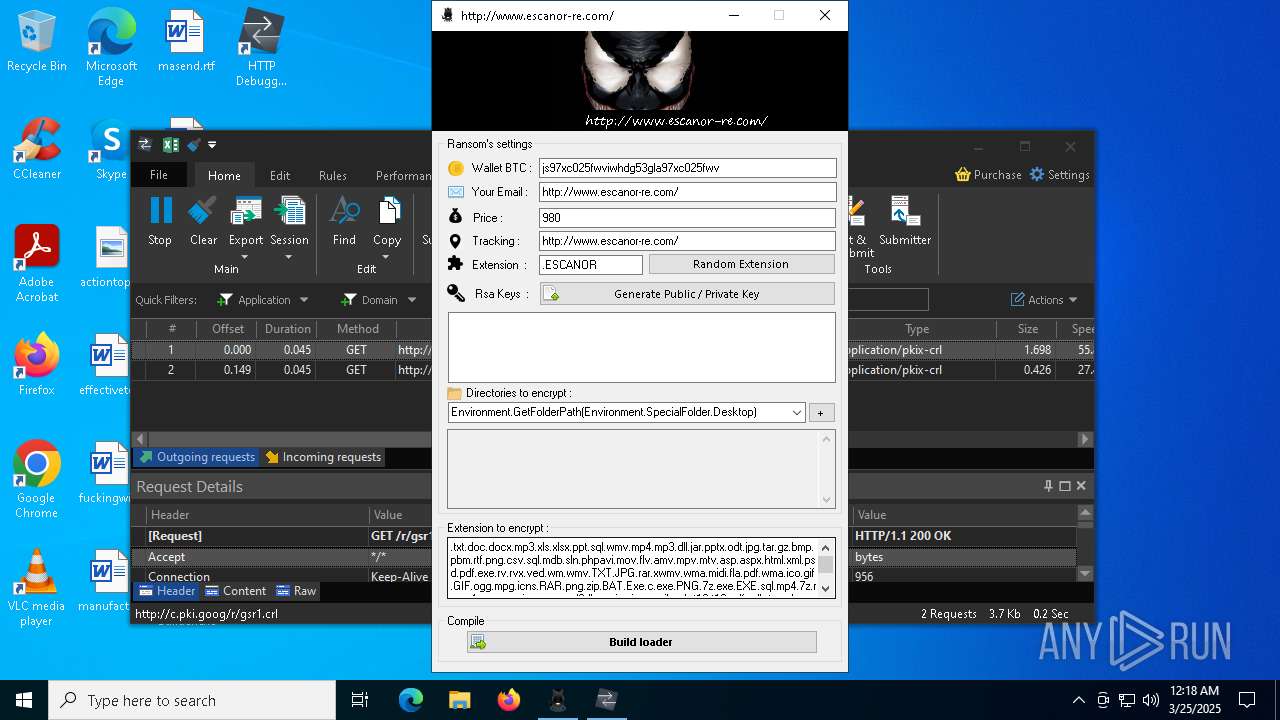
Task: Click the Copy icon in the ribbon
Action: (387, 211)
